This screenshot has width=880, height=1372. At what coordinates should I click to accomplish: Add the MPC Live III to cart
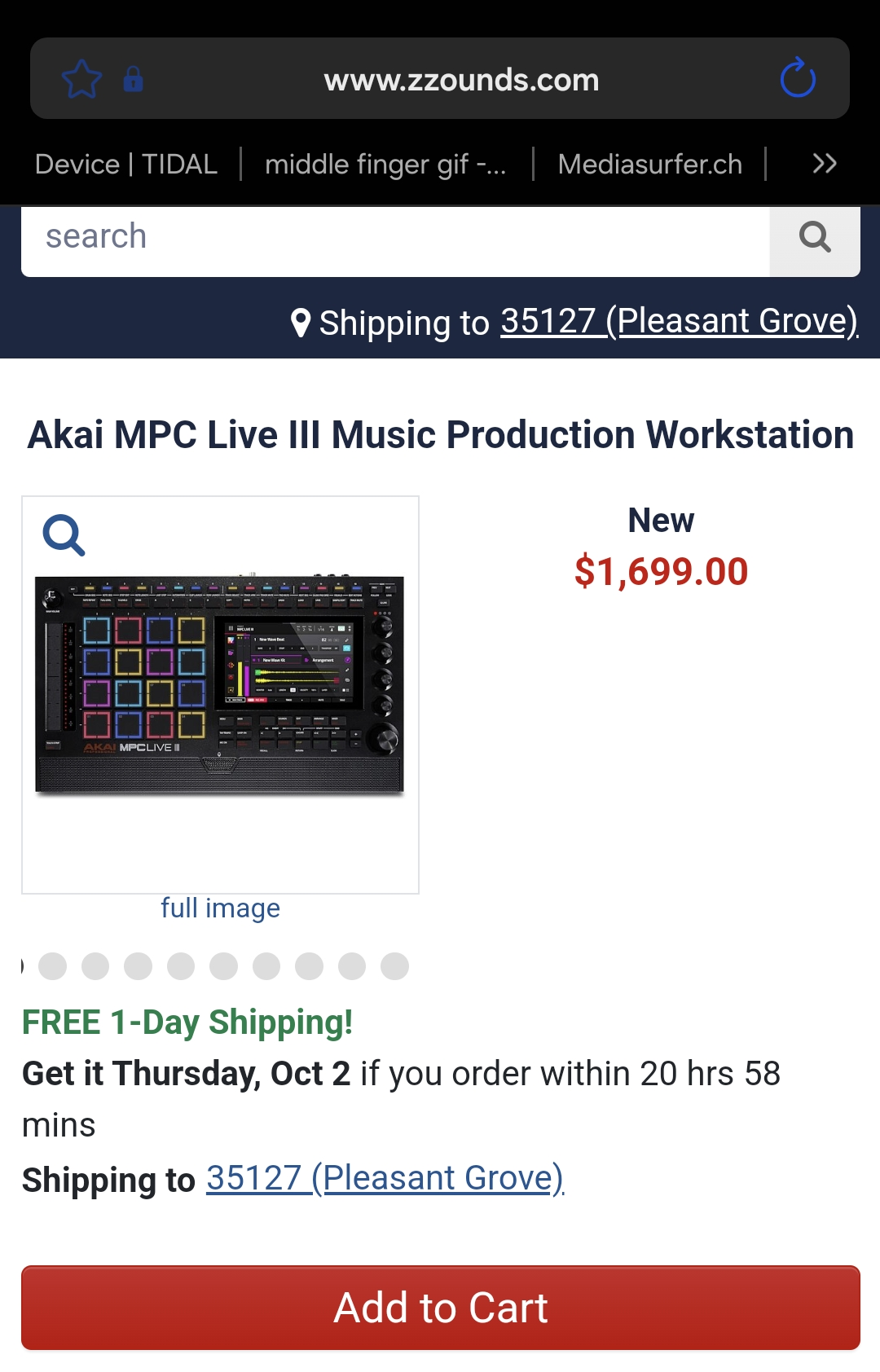pyautogui.click(x=441, y=1308)
